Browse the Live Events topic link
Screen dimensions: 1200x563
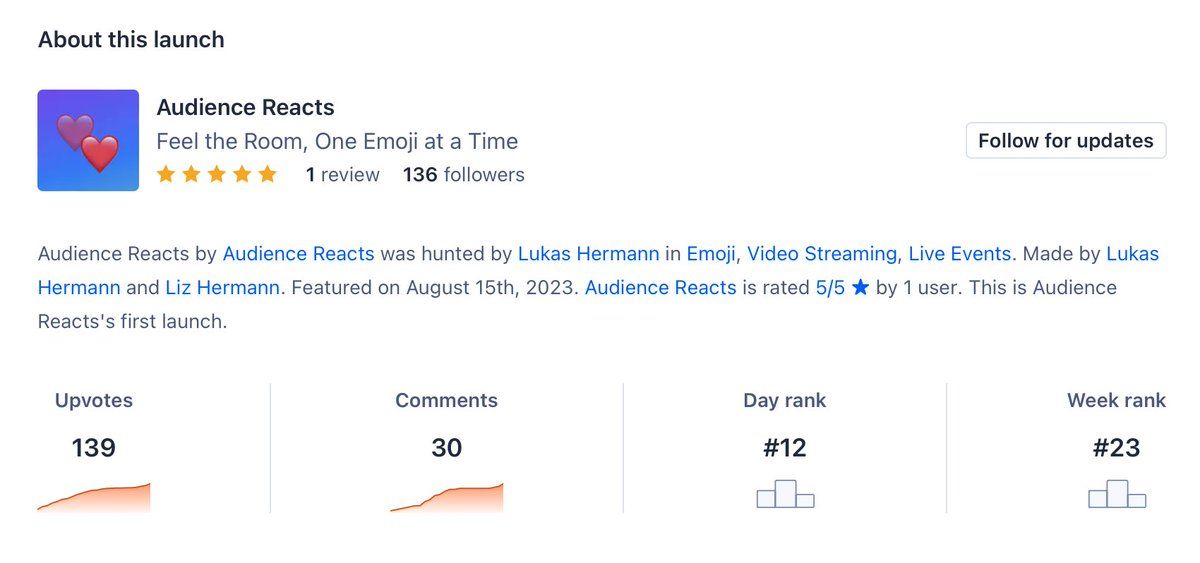pos(960,254)
